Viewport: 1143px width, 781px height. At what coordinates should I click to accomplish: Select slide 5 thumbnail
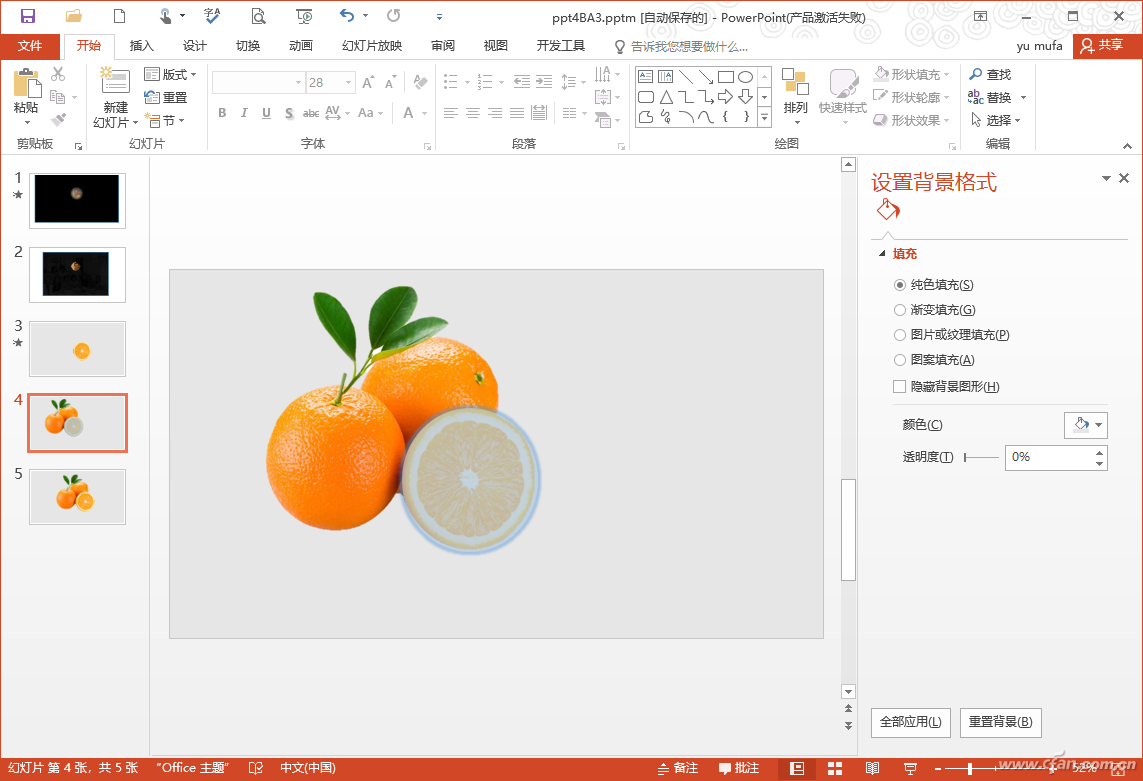(x=77, y=496)
